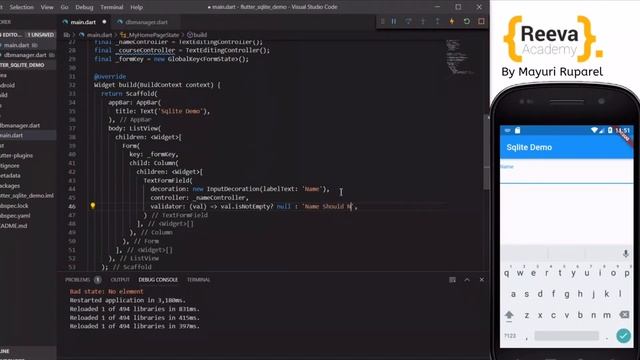Click the Problems count badge
Image resolution: width=640 pixels, height=360 pixels.
pos(98,280)
